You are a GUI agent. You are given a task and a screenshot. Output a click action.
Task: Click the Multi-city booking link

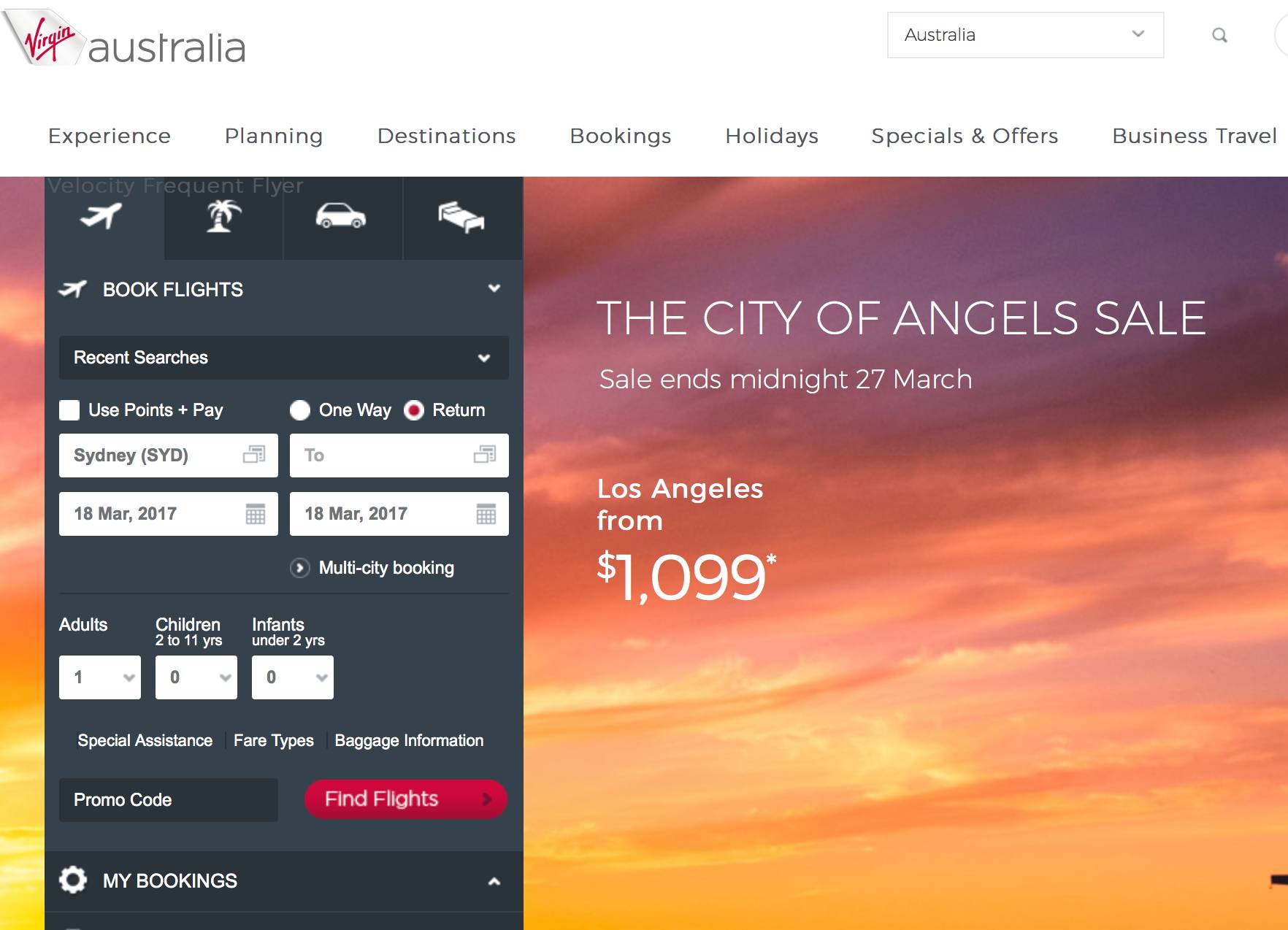coord(386,568)
